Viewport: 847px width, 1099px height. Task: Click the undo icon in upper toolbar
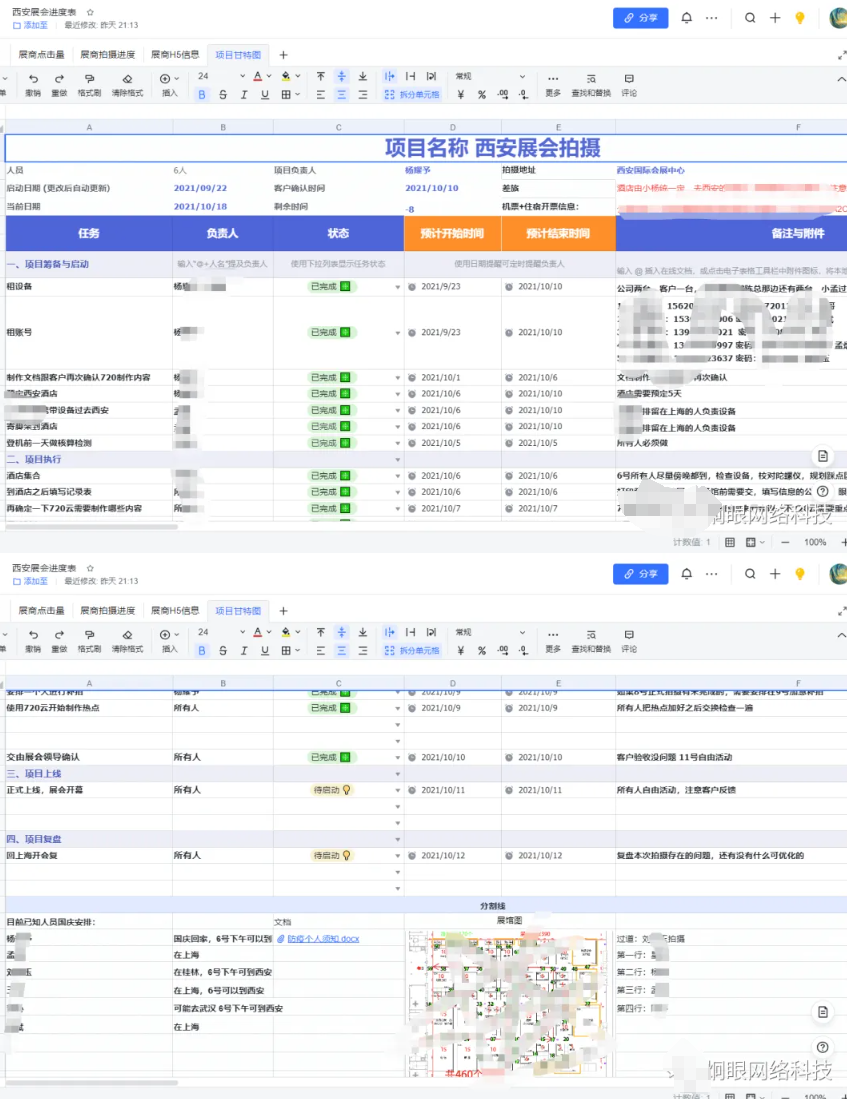click(33, 78)
